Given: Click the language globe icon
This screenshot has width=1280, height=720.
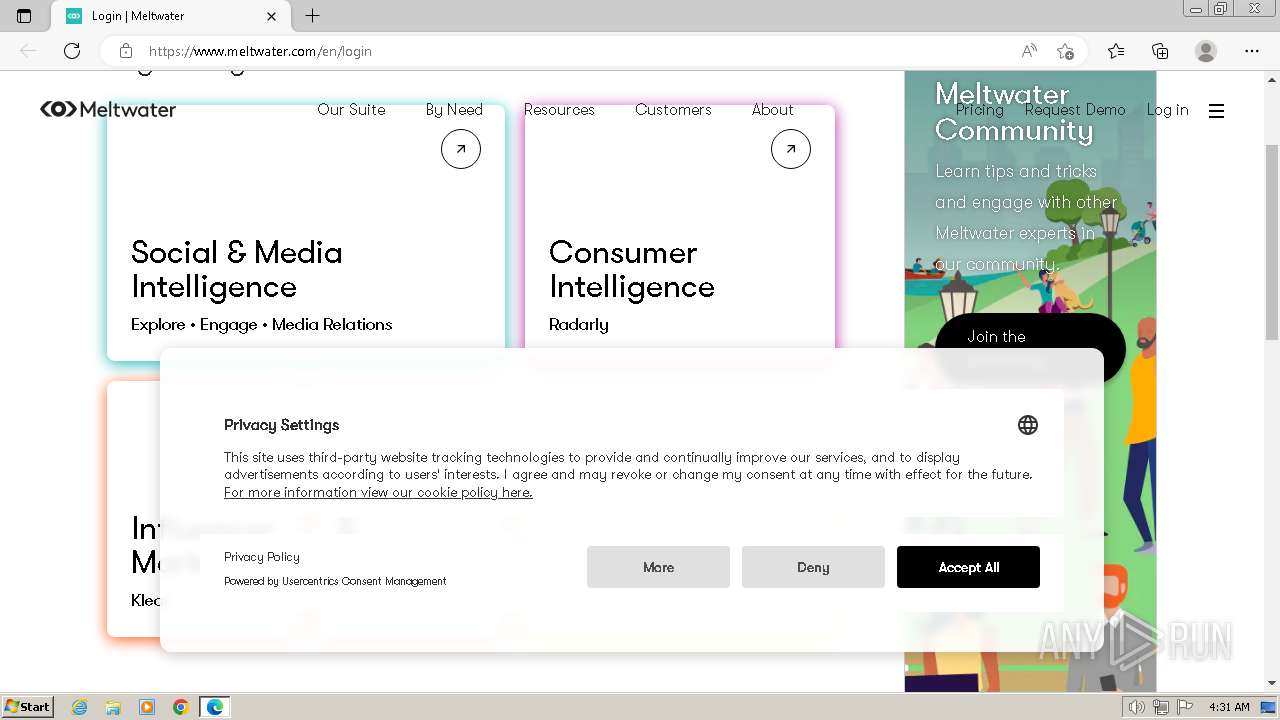Looking at the screenshot, I should coord(1027,425).
